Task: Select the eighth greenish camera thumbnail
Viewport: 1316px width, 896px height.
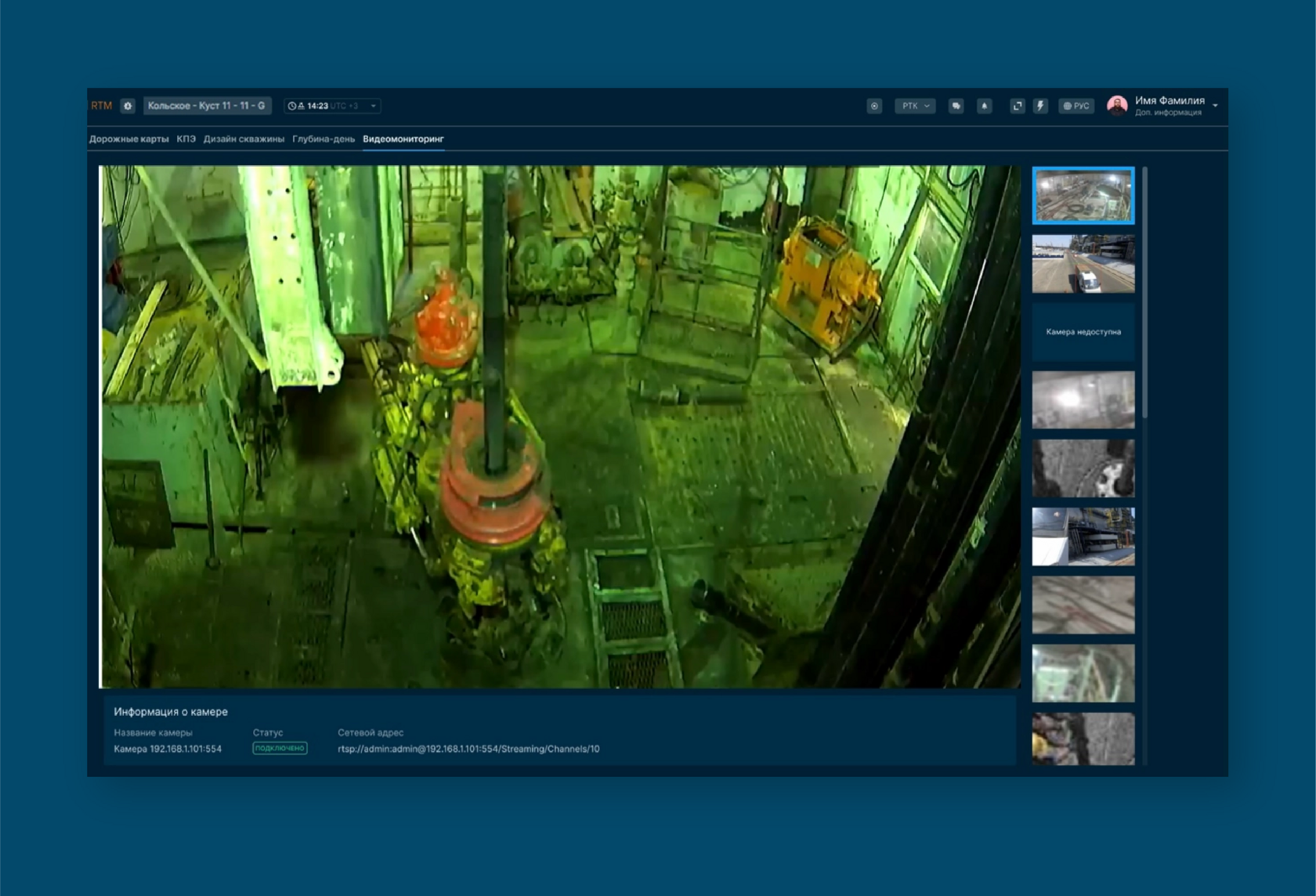Action: [x=1083, y=674]
